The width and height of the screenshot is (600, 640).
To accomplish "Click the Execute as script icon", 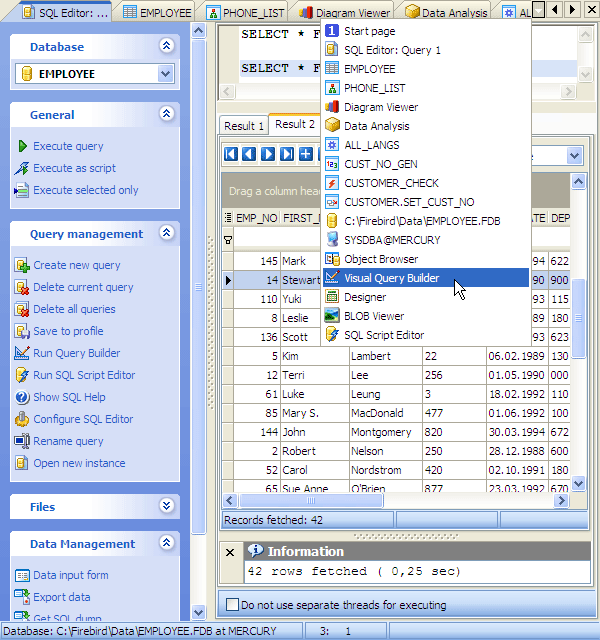I will point(22,168).
